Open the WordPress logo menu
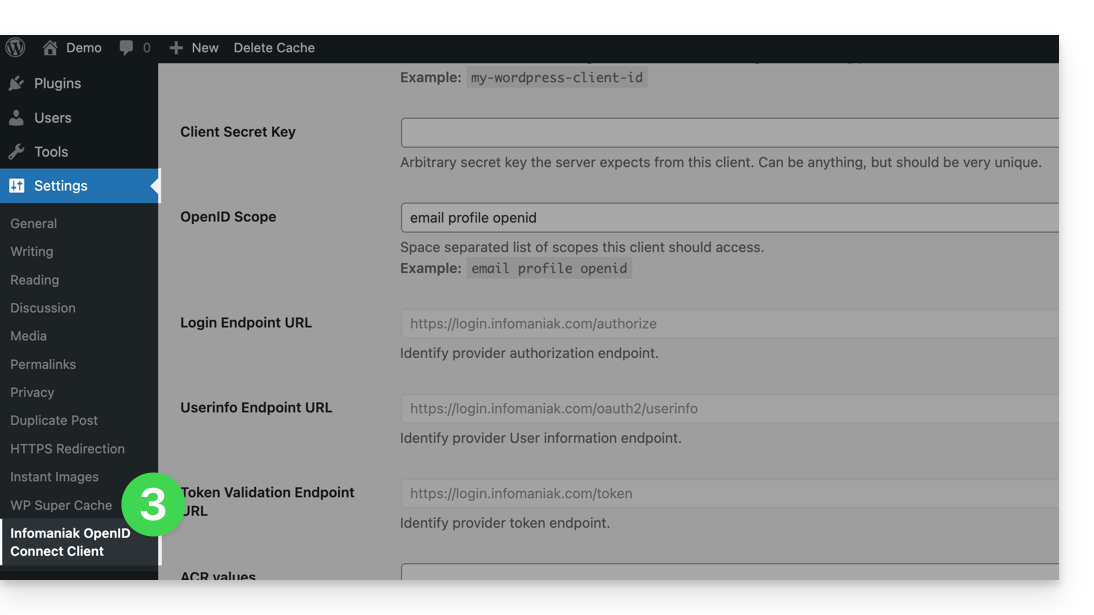This screenshot has height=615, width=1094. coord(15,47)
